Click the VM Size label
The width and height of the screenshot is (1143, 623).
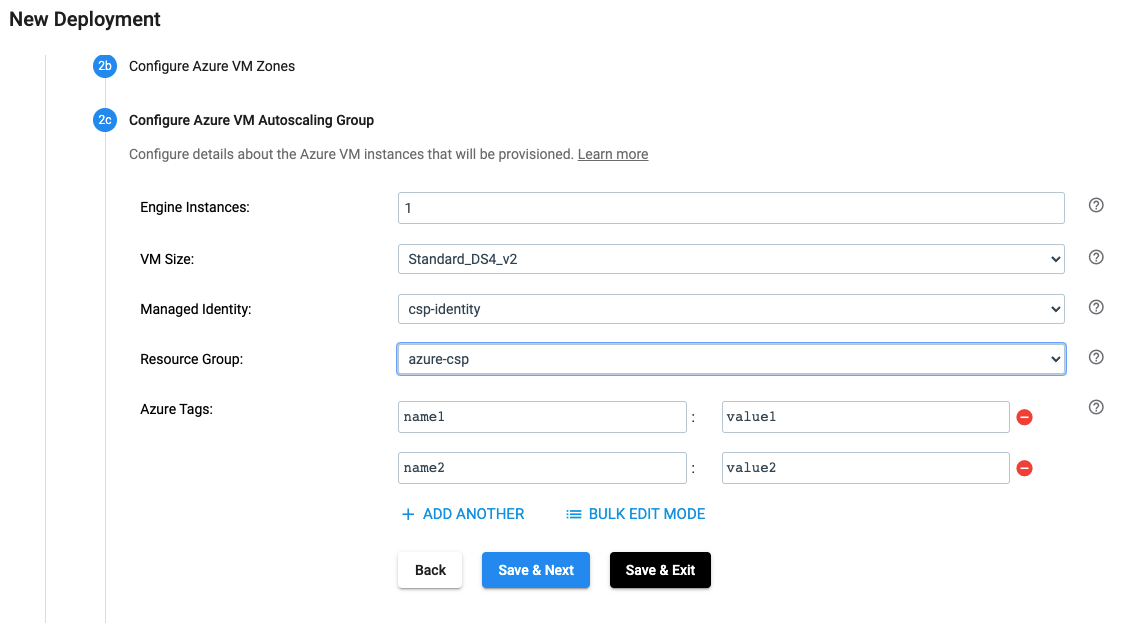tap(167, 259)
